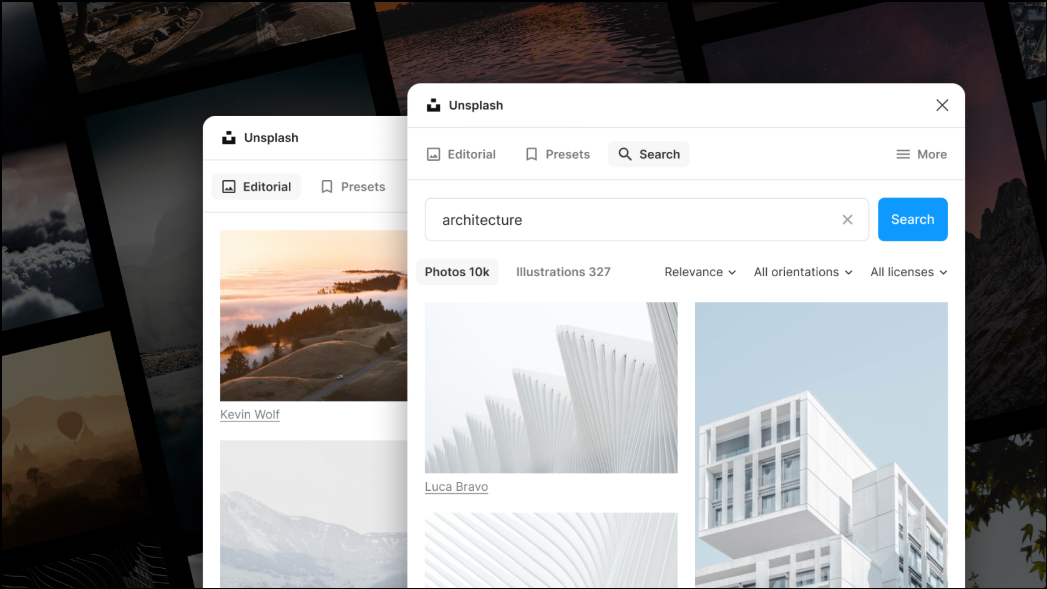The image size is (1047, 589).
Task: Click the Unsplash title in front window
Action: pos(475,106)
